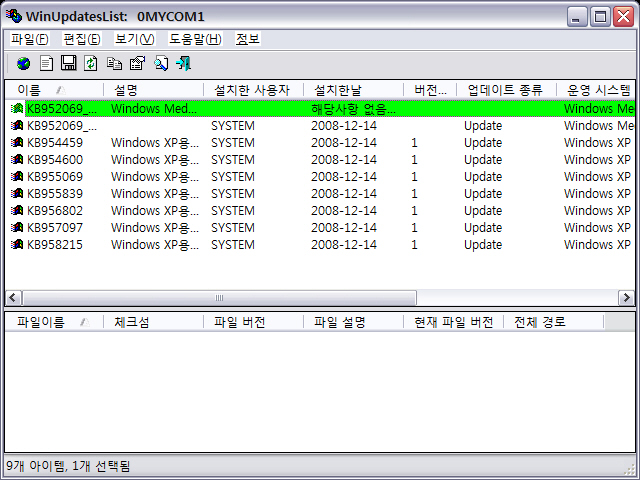Sort lower pane by 파일이름 header
This screenshot has height=480, width=640.
(x=54, y=322)
